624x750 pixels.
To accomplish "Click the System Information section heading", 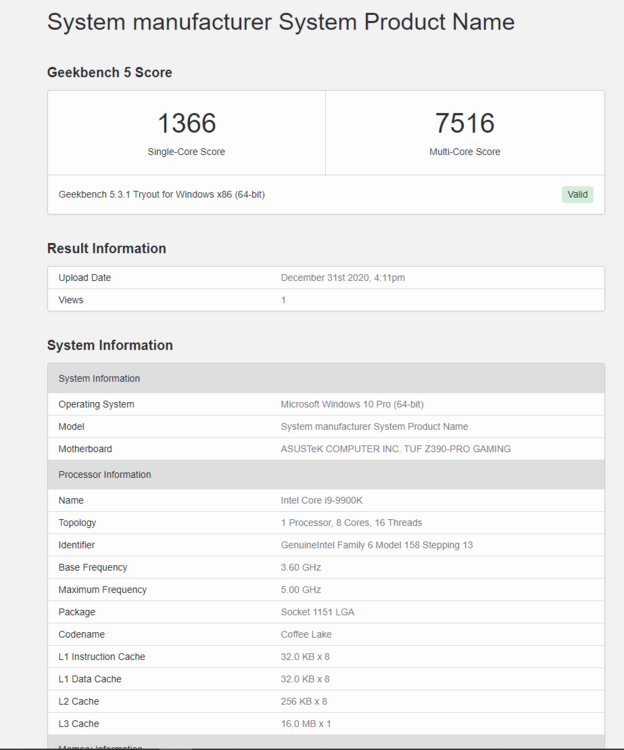I will click(110, 345).
